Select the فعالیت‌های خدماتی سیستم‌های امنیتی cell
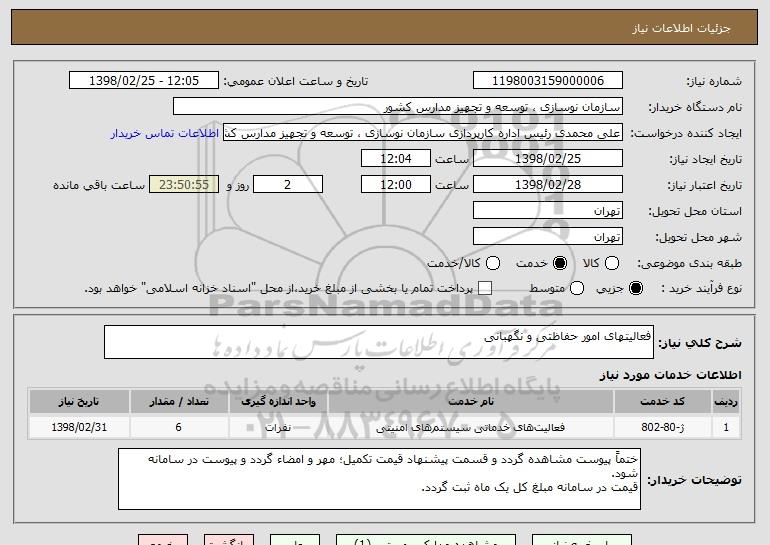Image resolution: width=770 pixels, height=545 pixels. pos(471,427)
